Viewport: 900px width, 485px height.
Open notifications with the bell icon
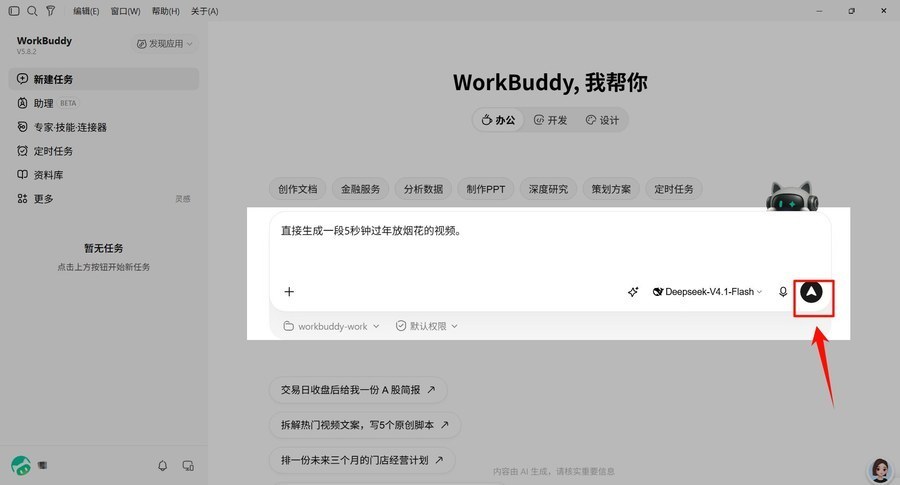[x=162, y=465]
